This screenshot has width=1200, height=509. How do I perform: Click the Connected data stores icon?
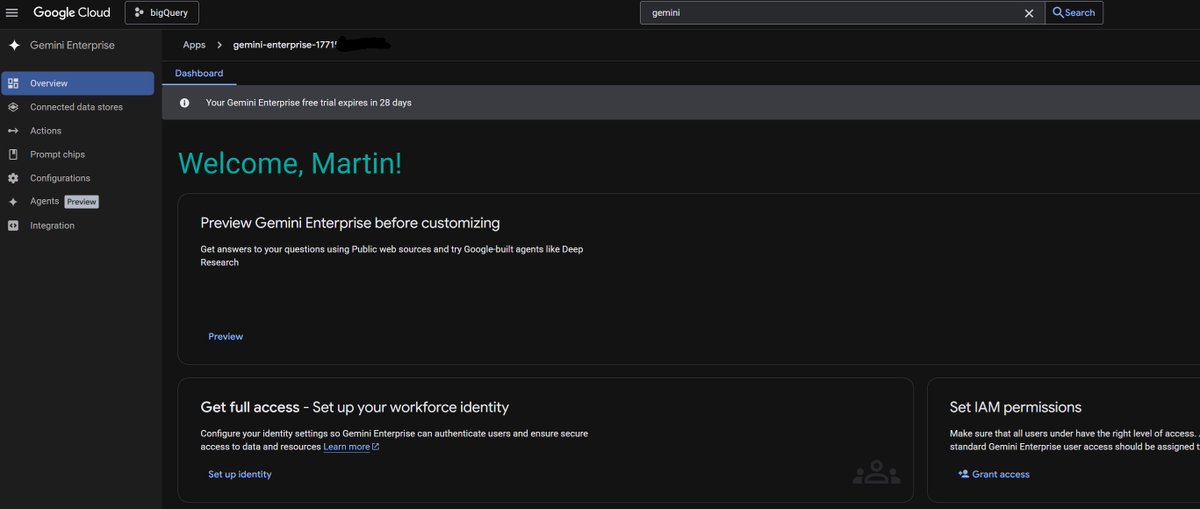[x=12, y=107]
